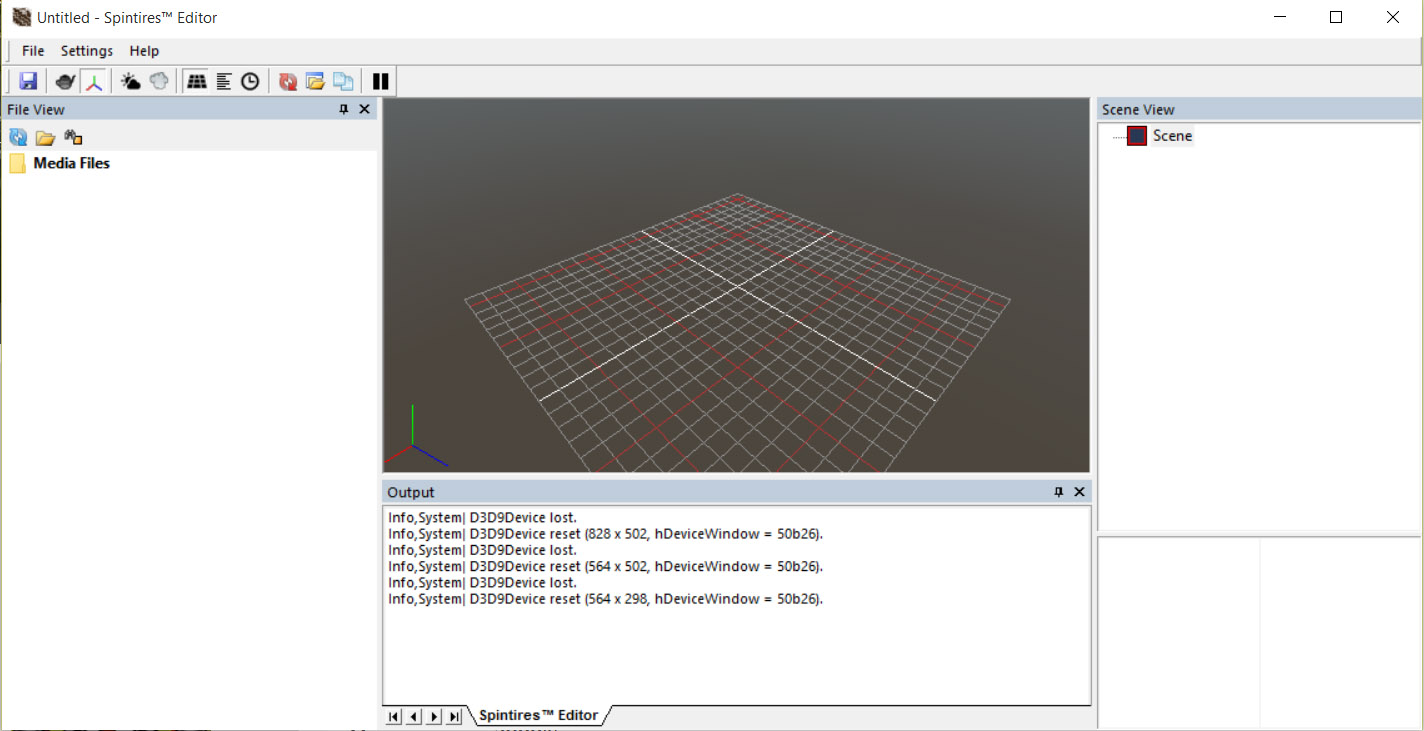Click the binoculars find icon in File View
This screenshot has width=1424, height=731.
point(73,137)
